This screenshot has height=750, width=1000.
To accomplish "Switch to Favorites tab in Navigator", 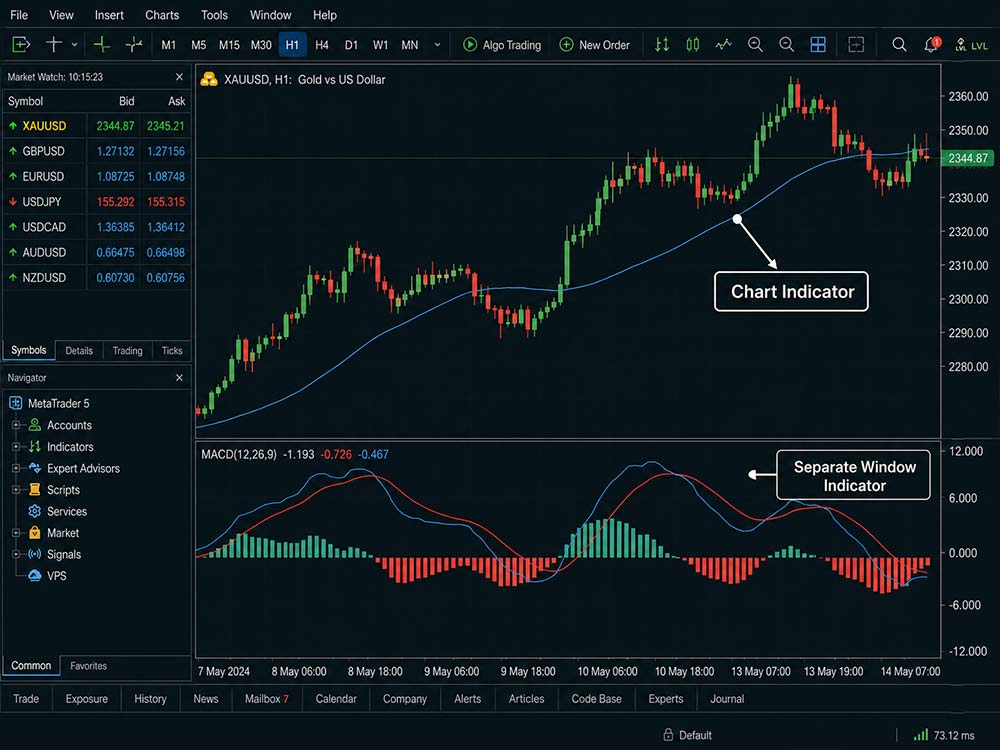I will tap(89, 666).
